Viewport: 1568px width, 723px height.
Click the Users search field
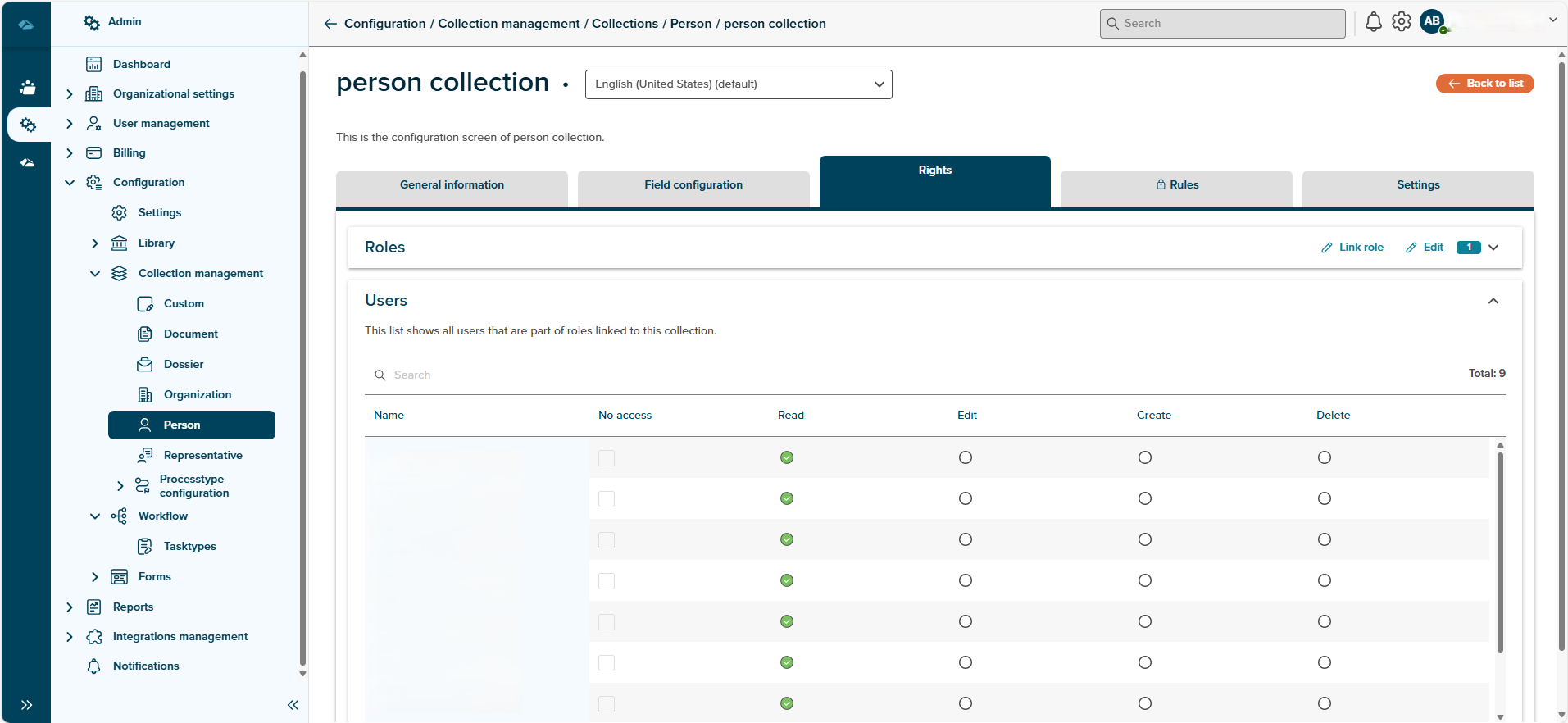tap(525, 375)
